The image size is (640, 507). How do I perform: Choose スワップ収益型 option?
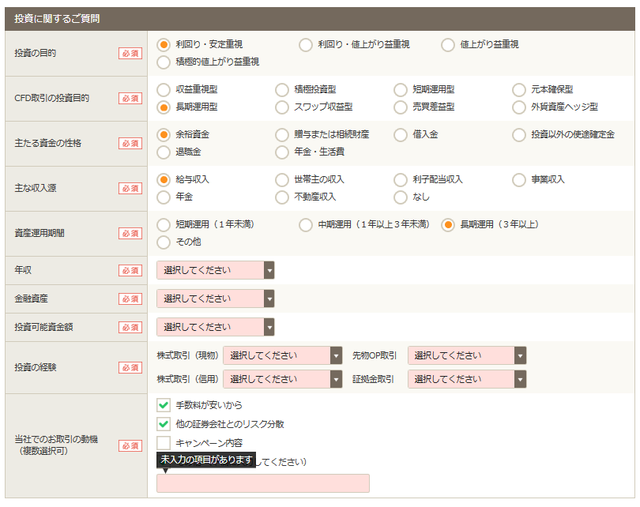pyautogui.click(x=282, y=107)
